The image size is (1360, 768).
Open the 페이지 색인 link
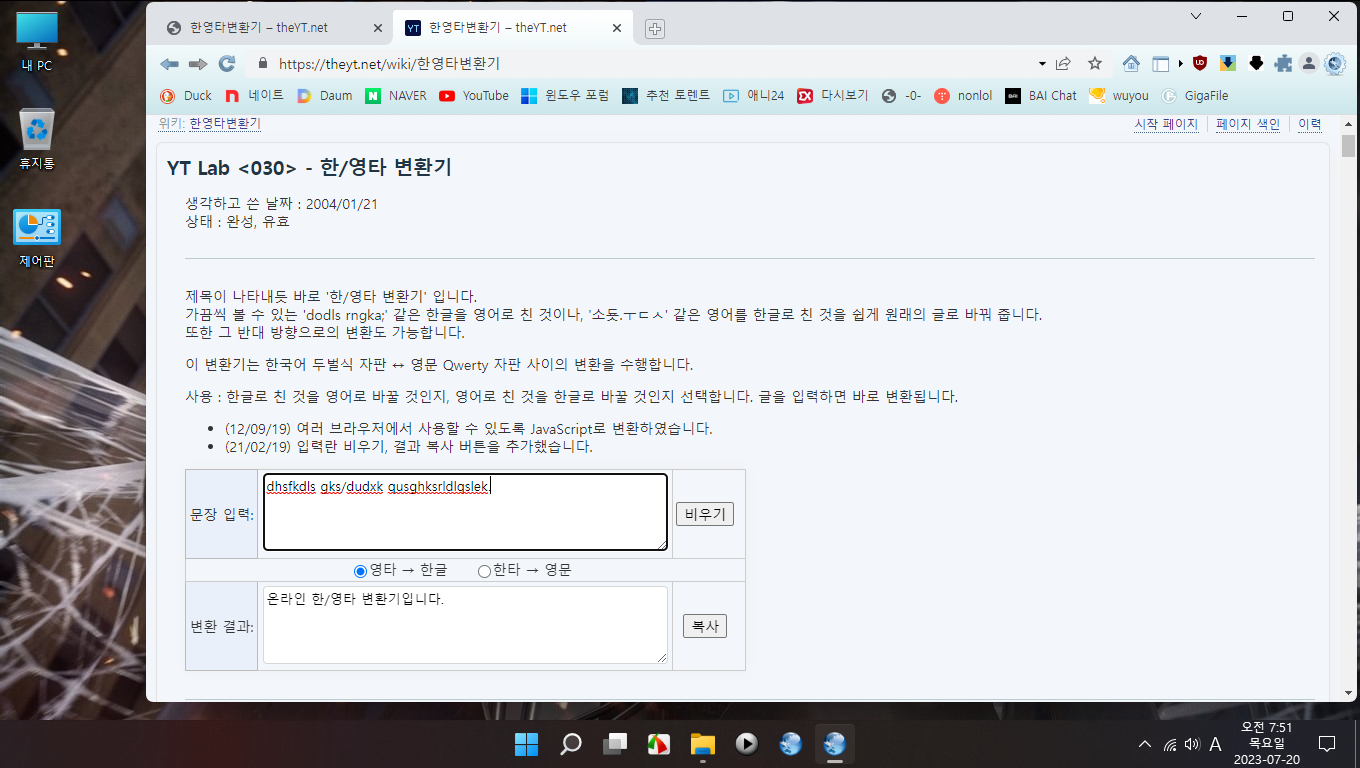coord(1248,124)
